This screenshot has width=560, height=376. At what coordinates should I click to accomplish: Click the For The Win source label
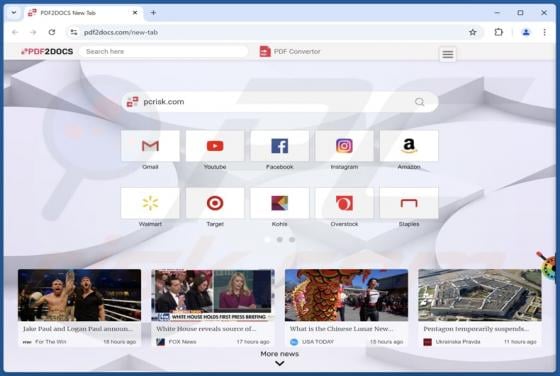pos(51,342)
